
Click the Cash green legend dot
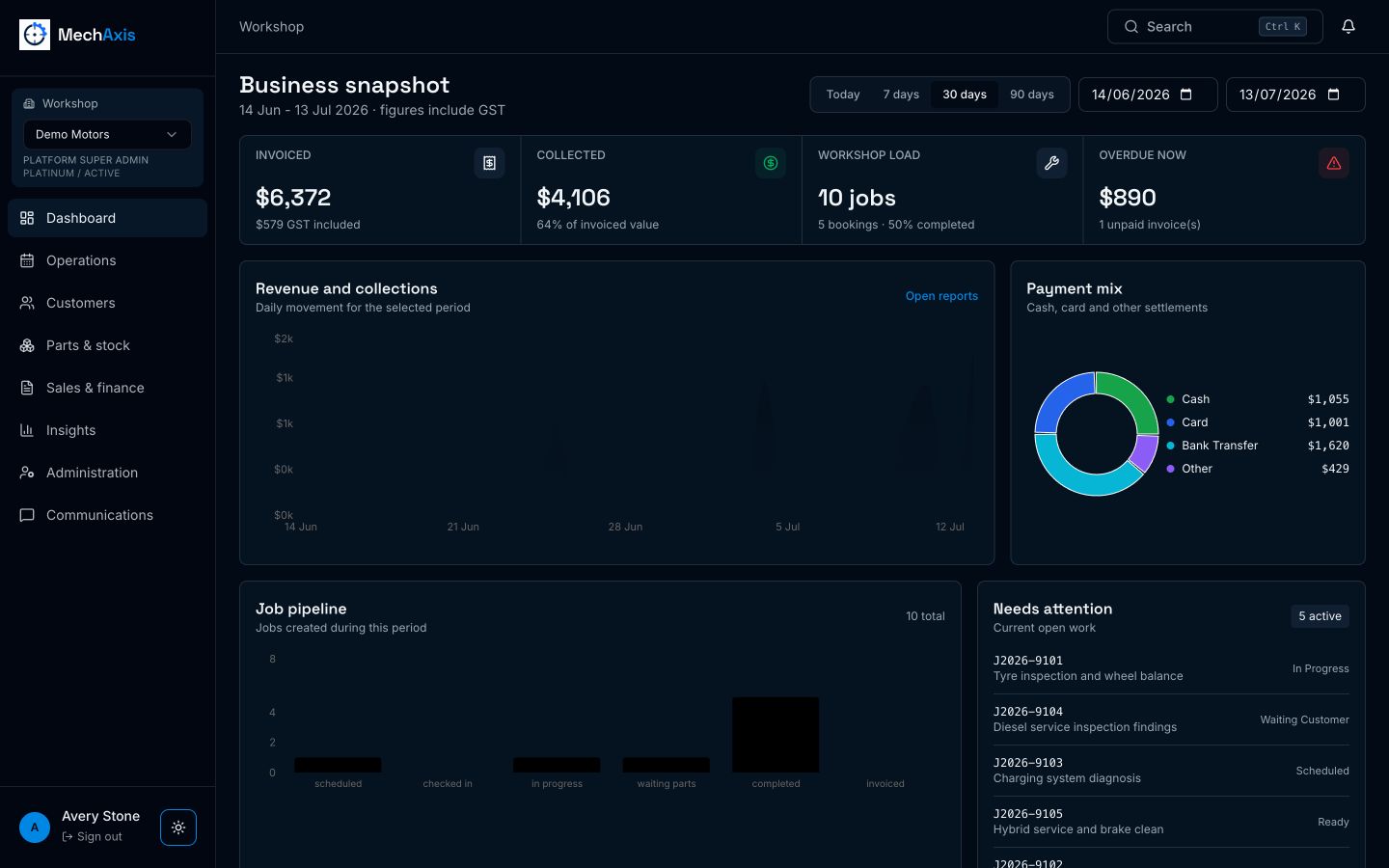tap(1170, 399)
